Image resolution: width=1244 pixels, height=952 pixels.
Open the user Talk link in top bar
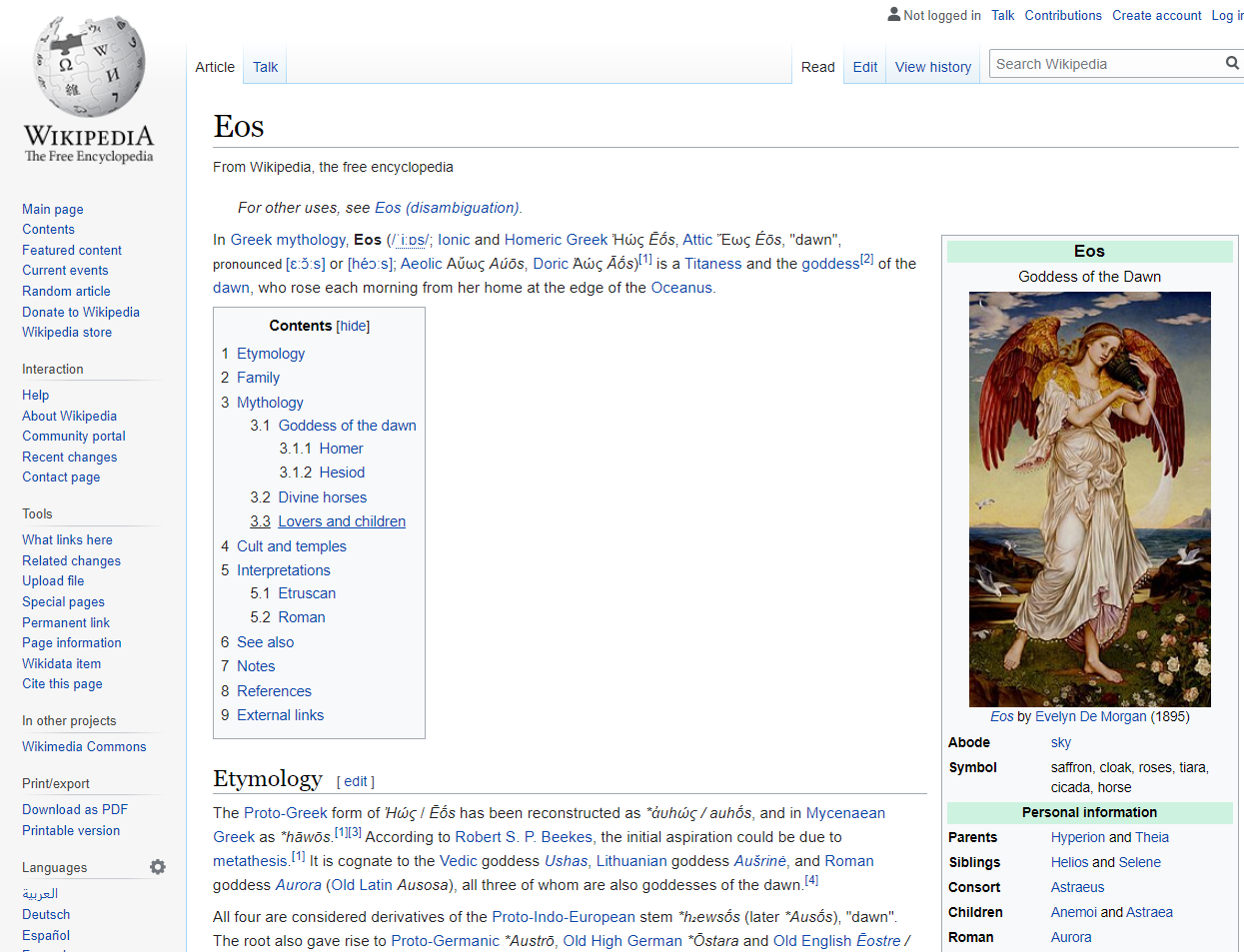click(x=1002, y=15)
